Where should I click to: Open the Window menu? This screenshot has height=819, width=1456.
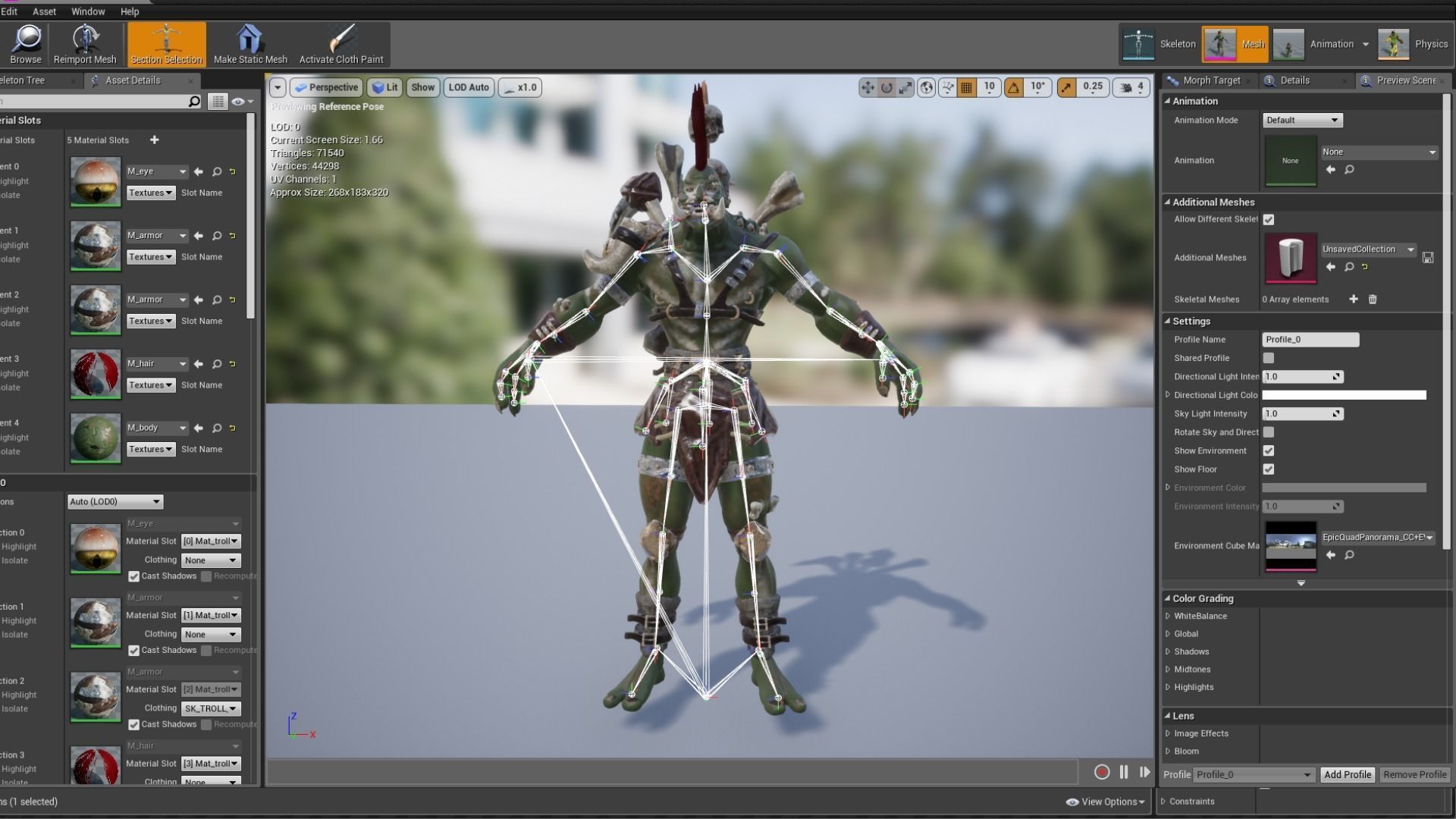88,11
